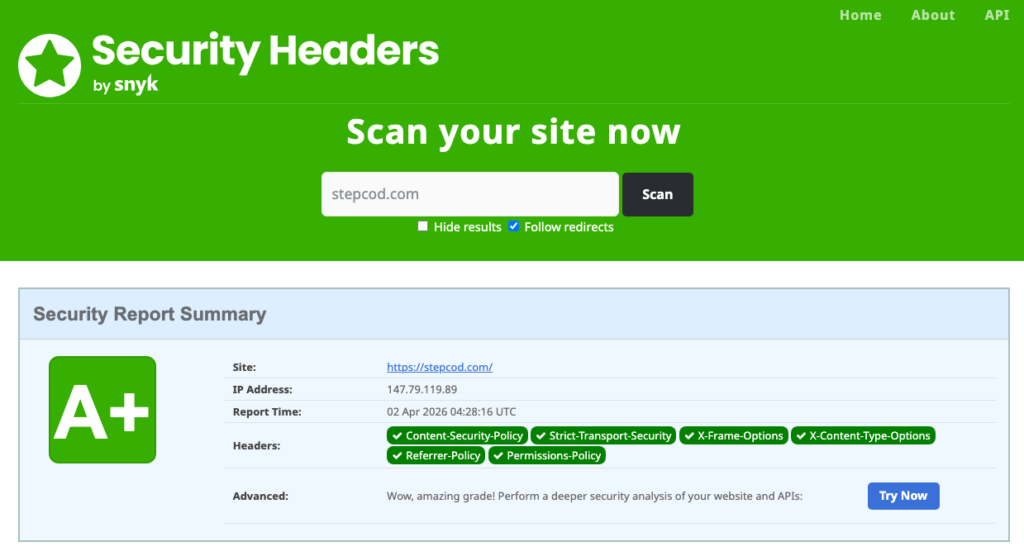This screenshot has width=1024, height=556.
Task: Enable the Hide results checkbox
Action: (423, 227)
